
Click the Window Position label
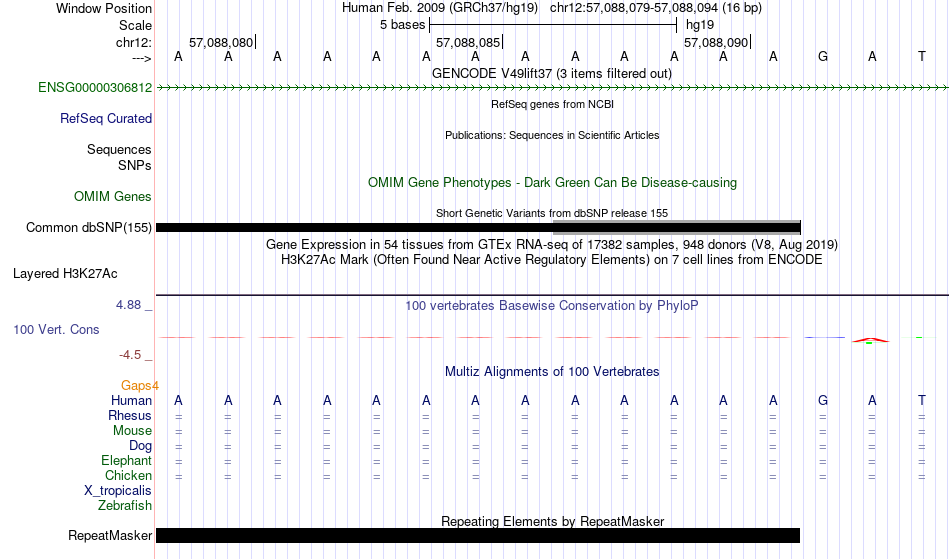coord(104,8)
